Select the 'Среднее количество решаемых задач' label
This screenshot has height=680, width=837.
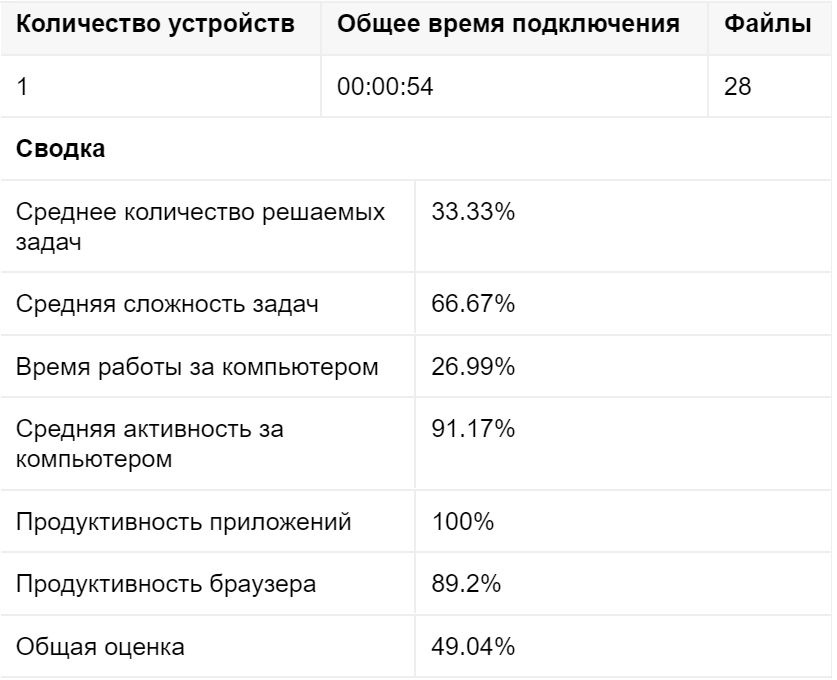coord(200,226)
